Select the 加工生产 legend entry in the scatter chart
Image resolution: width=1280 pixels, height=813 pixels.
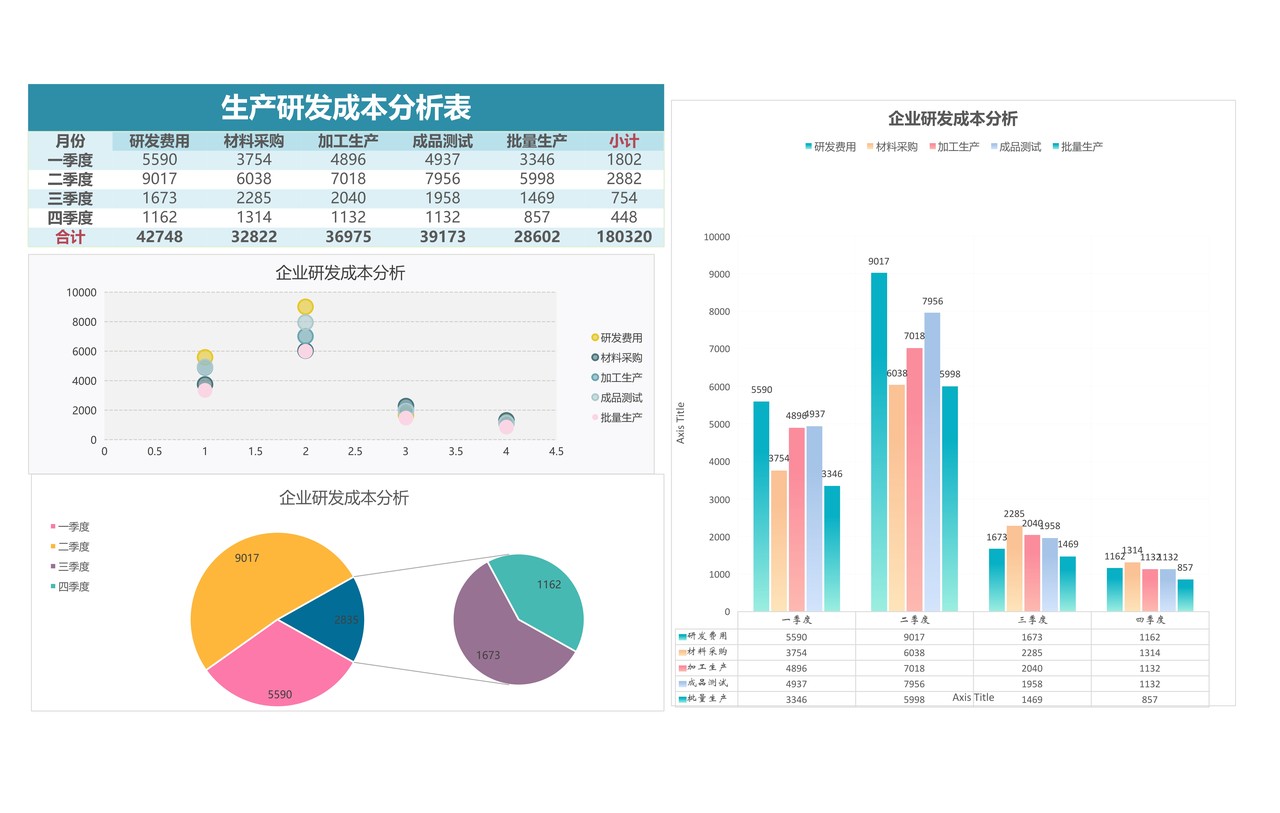tap(616, 378)
